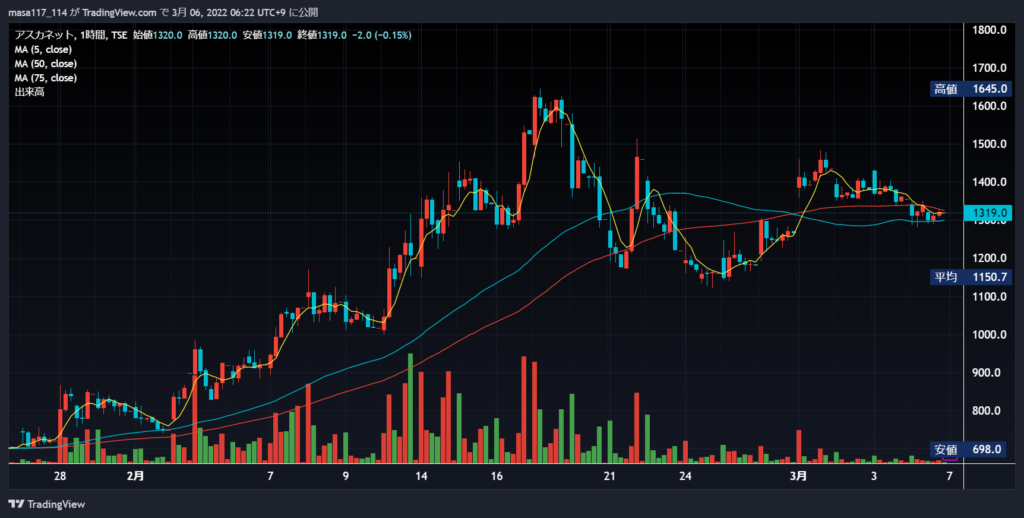Viewport: 1024px width, 518px height.
Task: Click the TradingView logo at the chart bottom
Action: (46, 504)
